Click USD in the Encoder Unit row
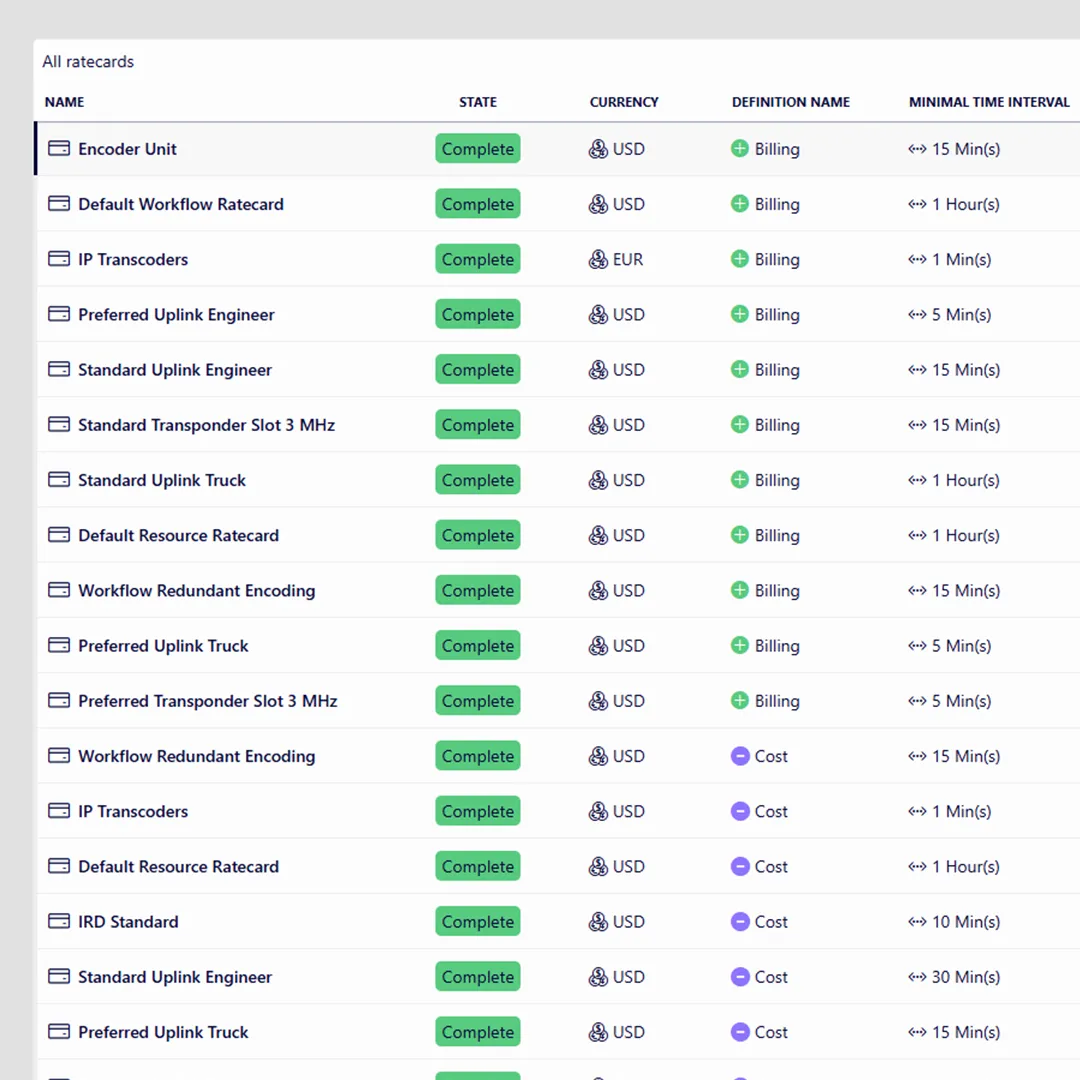This screenshot has width=1080, height=1080. click(629, 149)
